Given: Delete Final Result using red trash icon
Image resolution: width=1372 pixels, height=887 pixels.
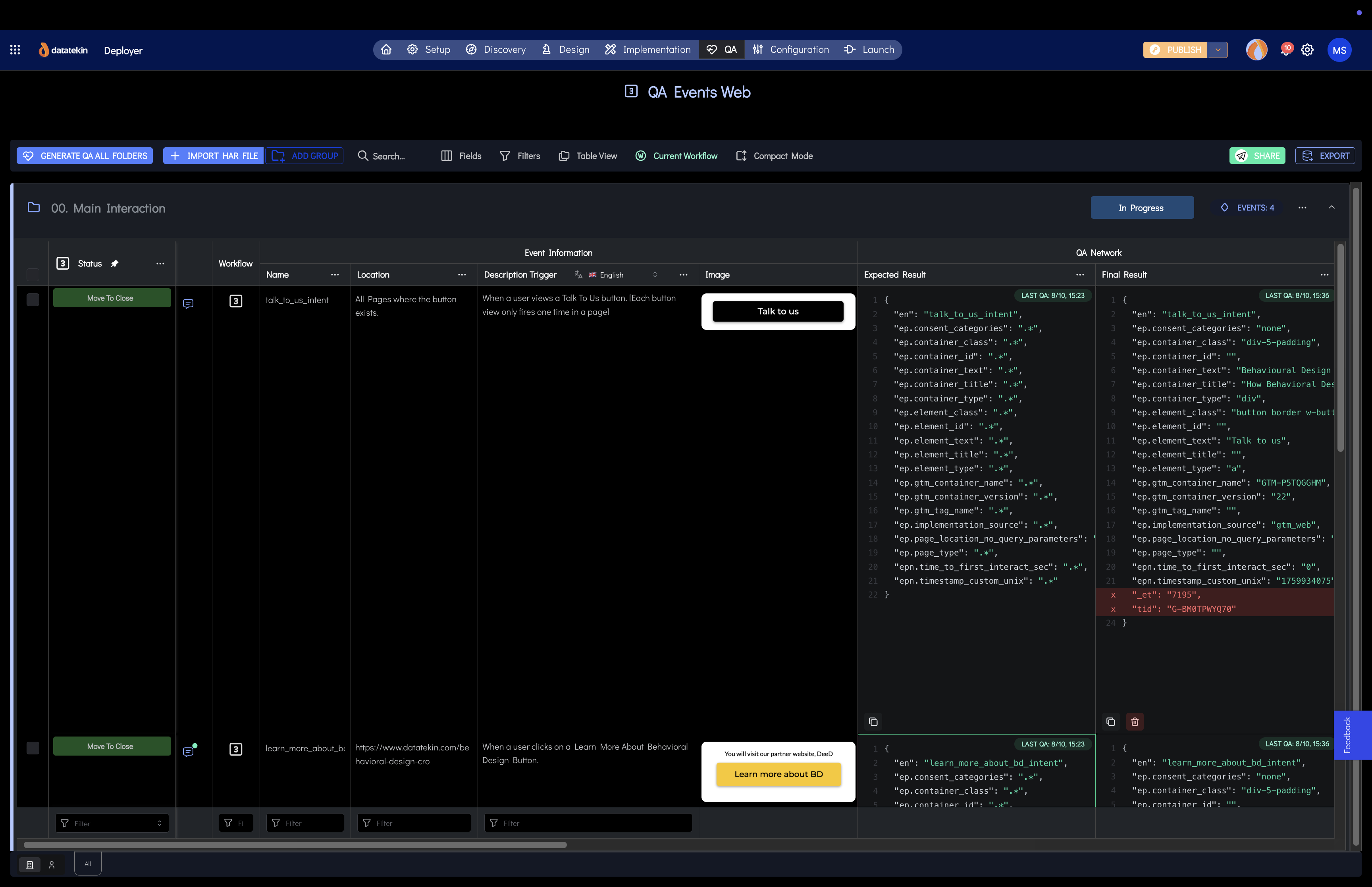Looking at the screenshot, I should [x=1135, y=722].
